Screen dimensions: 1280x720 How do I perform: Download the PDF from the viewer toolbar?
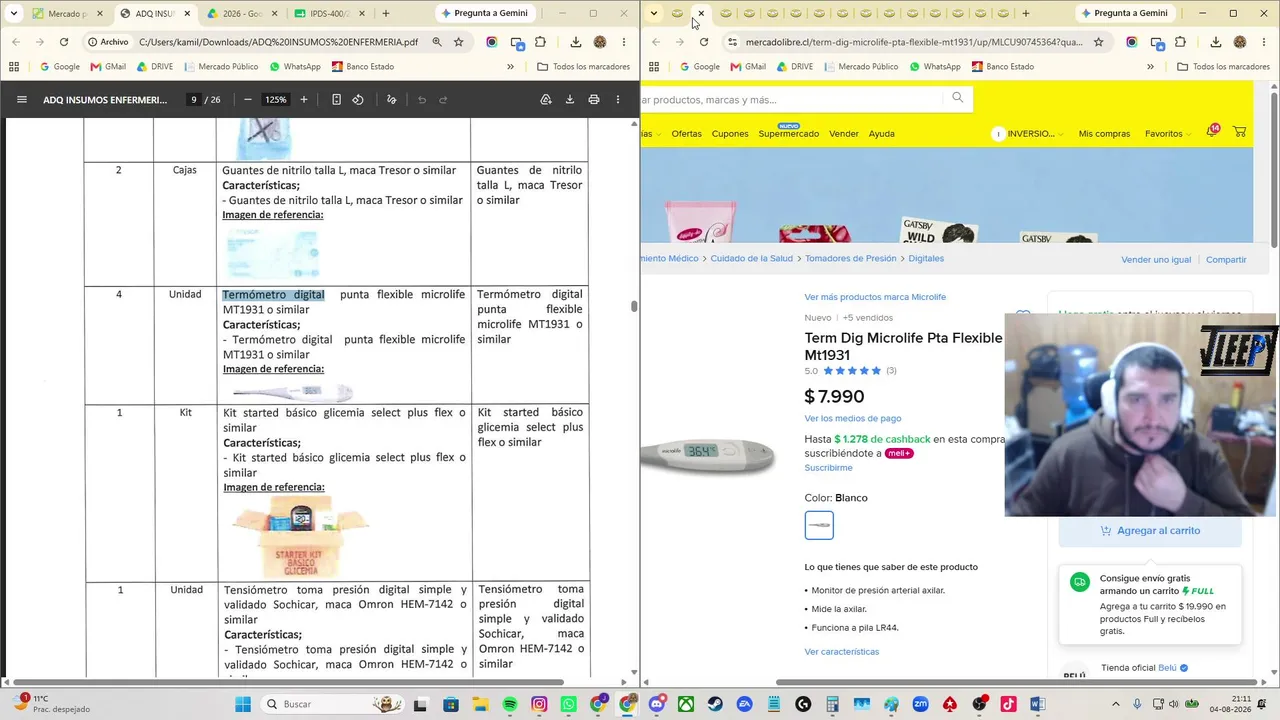(x=570, y=100)
